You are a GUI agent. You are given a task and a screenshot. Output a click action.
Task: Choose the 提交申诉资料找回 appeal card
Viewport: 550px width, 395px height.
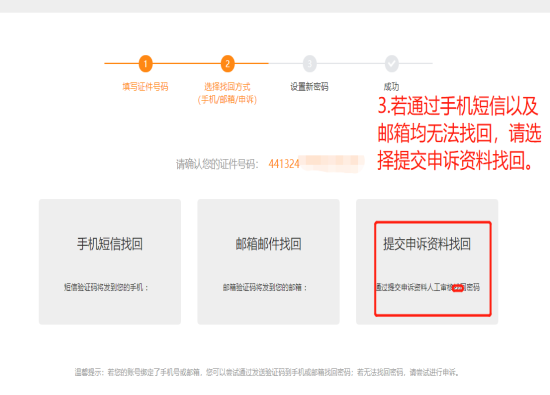pos(427,262)
